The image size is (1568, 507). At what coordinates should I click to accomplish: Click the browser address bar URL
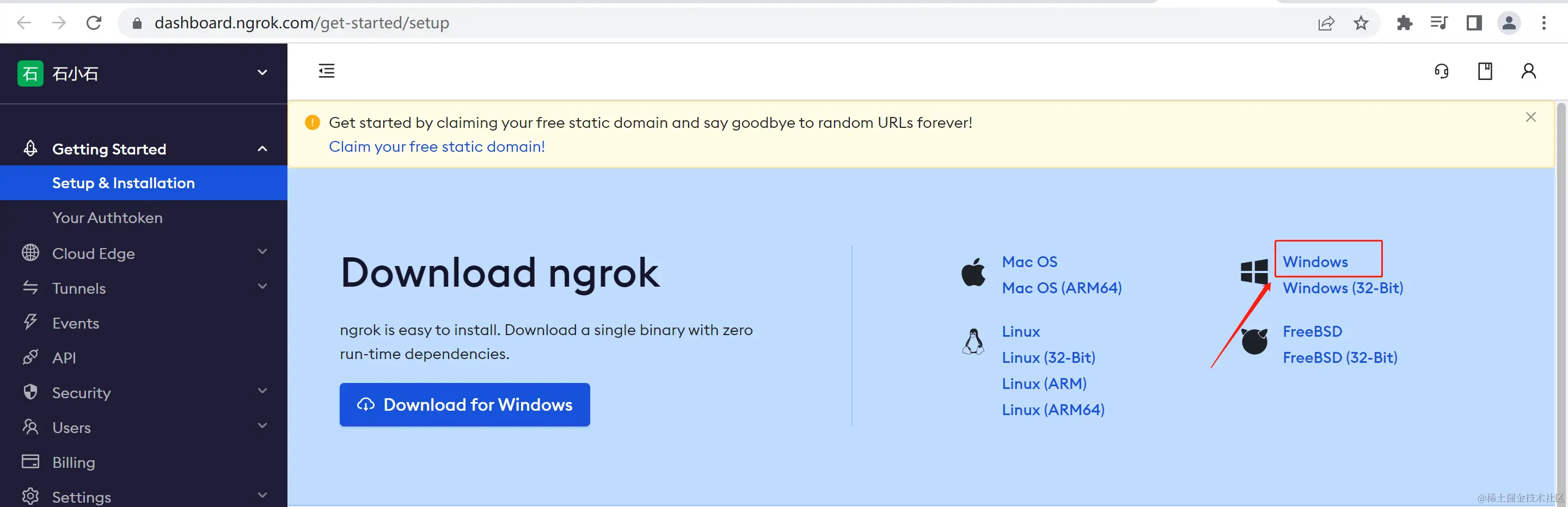coord(302,23)
